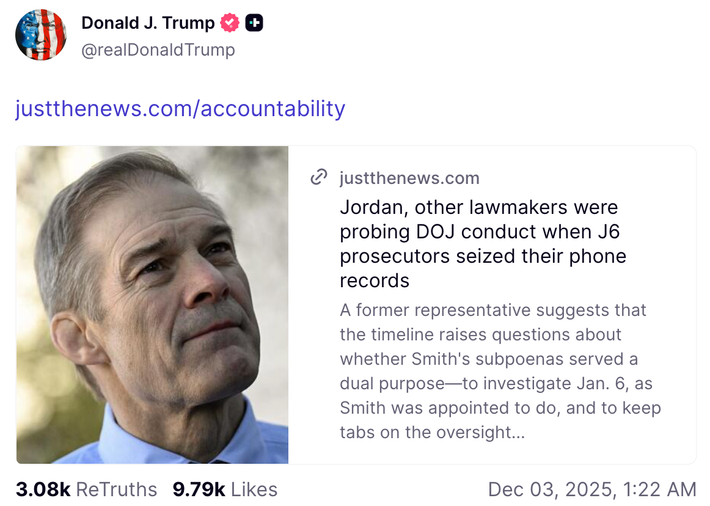This screenshot has width=710, height=506.
Task: Click the dark plus badge icon
Action: 254,23
